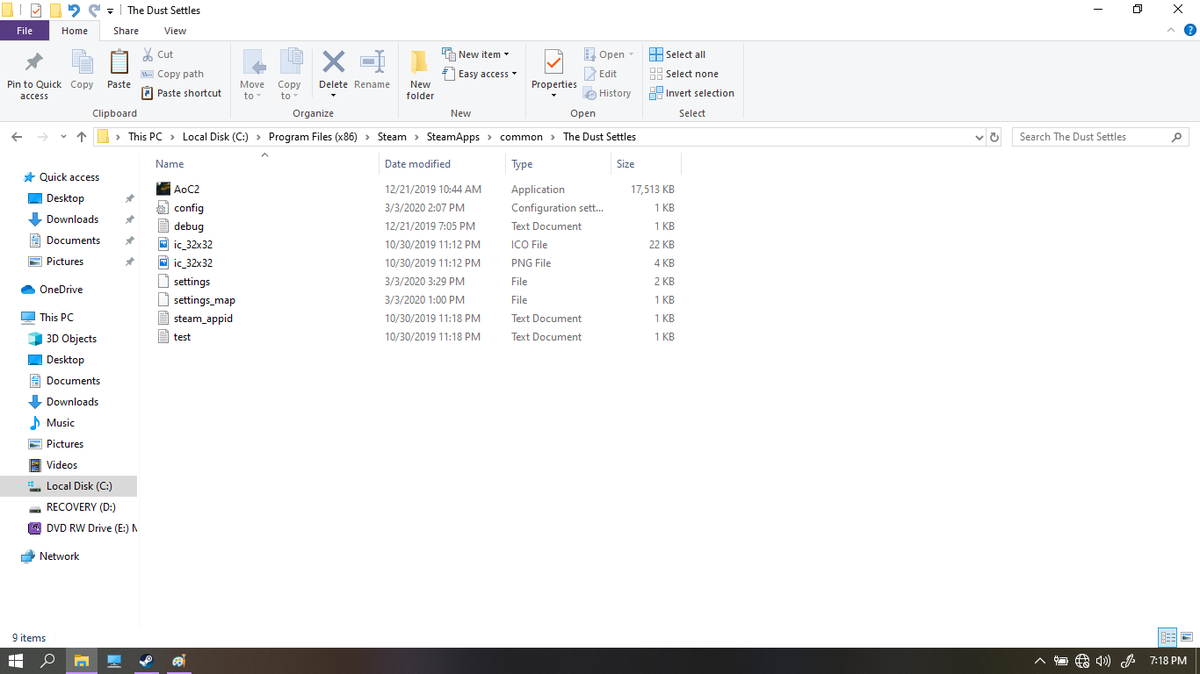Image resolution: width=1200 pixels, height=674 pixels.
Task: Refresh The Dust Settles folder
Action: pyautogui.click(x=995, y=137)
